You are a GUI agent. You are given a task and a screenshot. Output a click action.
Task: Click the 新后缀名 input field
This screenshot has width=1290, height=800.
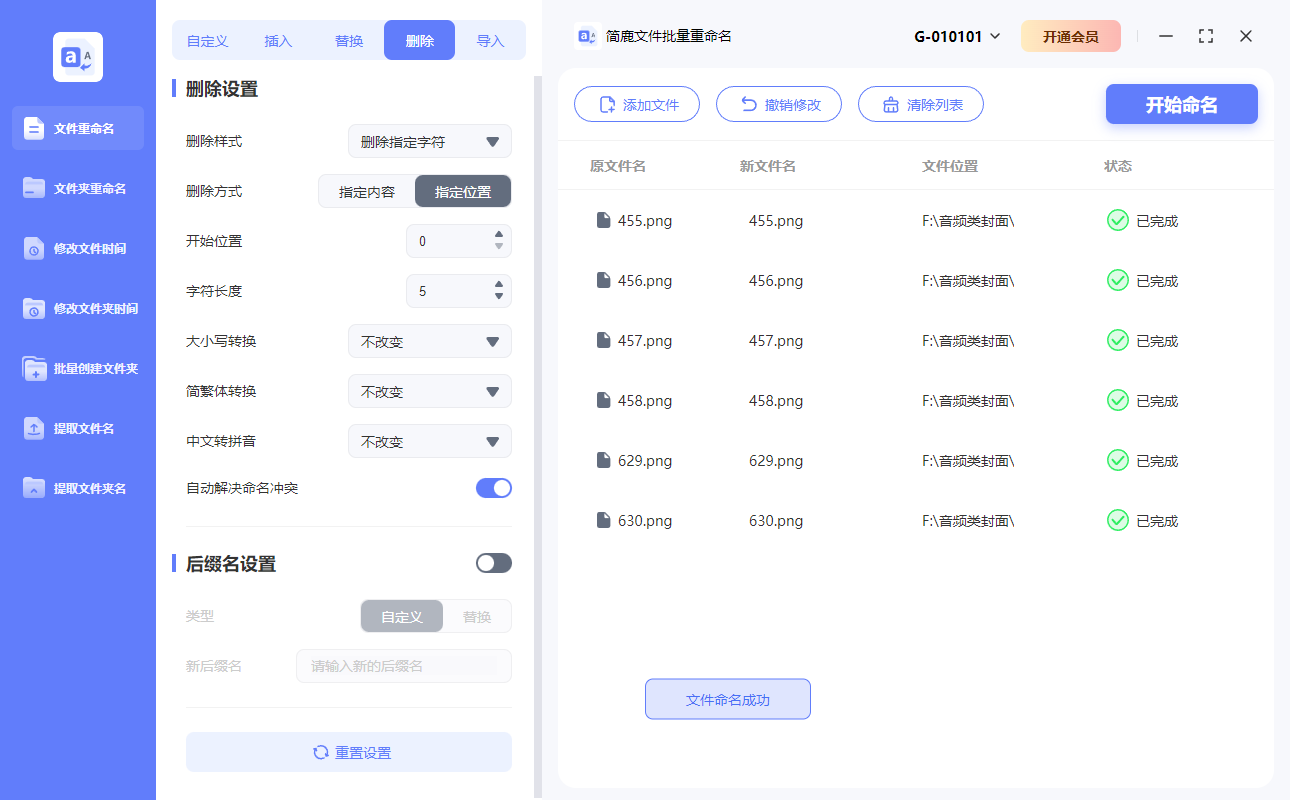pyautogui.click(x=404, y=666)
